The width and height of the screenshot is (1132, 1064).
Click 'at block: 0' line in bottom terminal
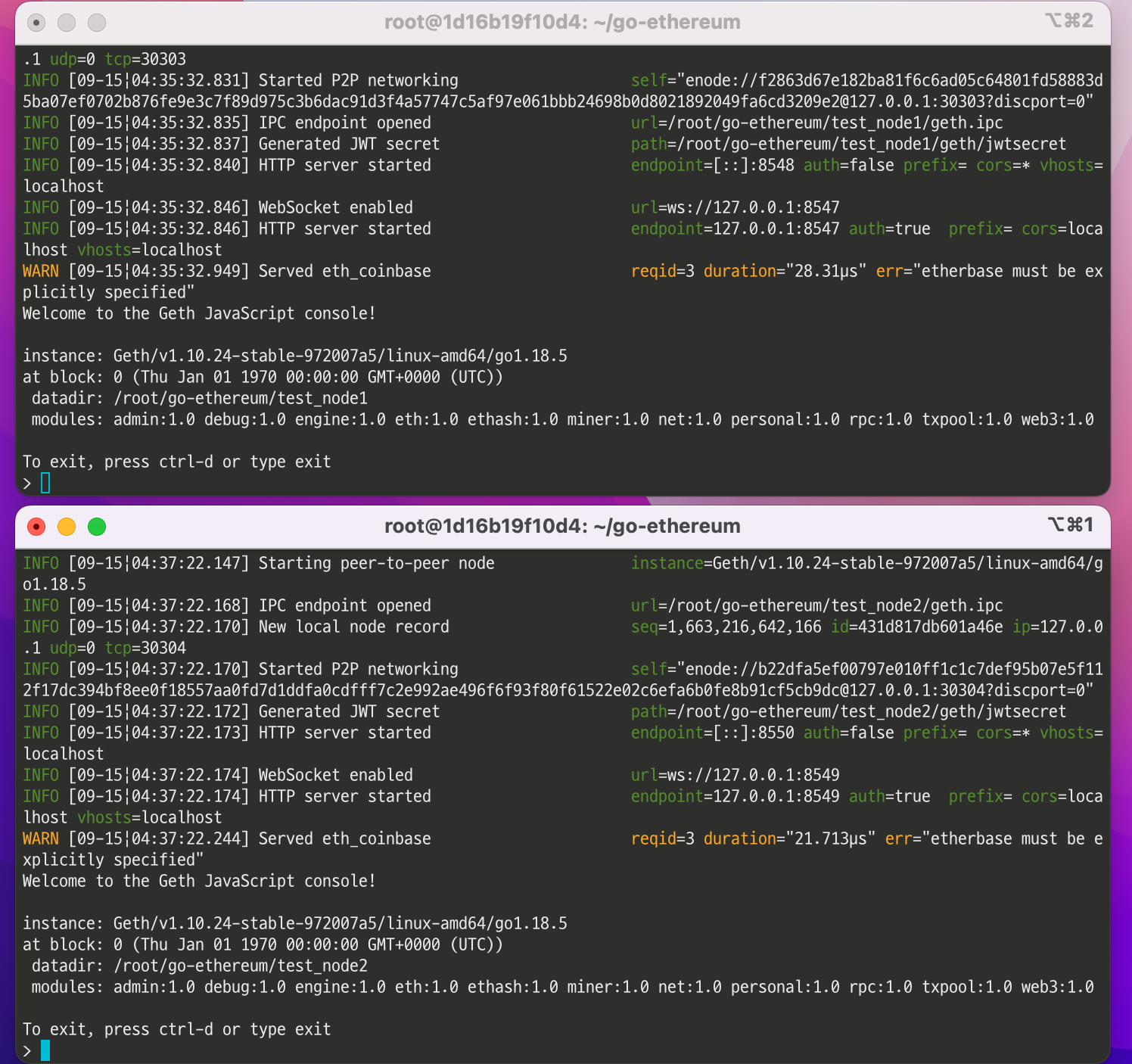(x=263, y=944)
